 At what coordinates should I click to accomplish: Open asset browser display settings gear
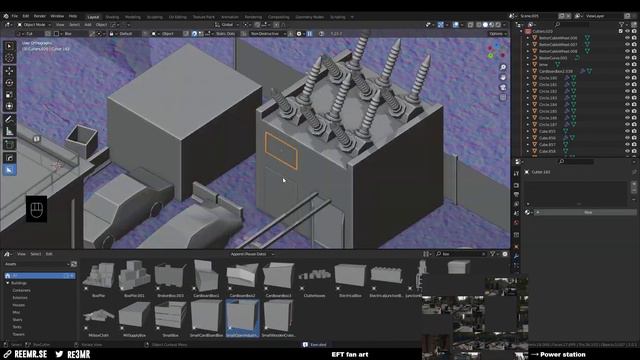[505, 254]
